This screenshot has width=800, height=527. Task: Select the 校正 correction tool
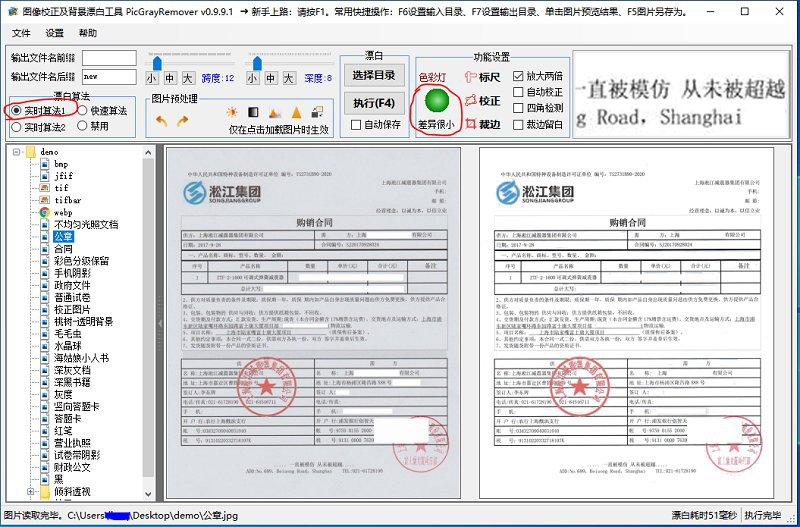pyautogui.click(x=483, y=101)
